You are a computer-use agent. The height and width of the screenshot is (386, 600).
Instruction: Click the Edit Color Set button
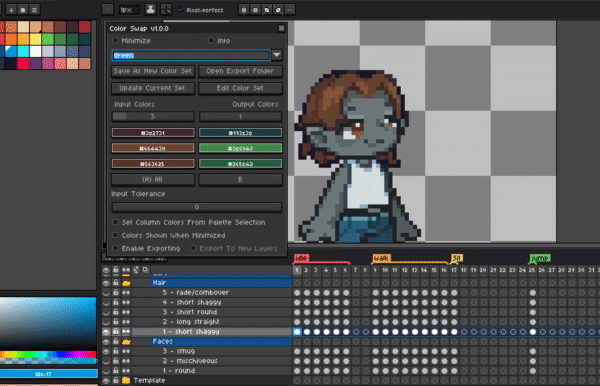pyautogui.click(x=240, y=88)
